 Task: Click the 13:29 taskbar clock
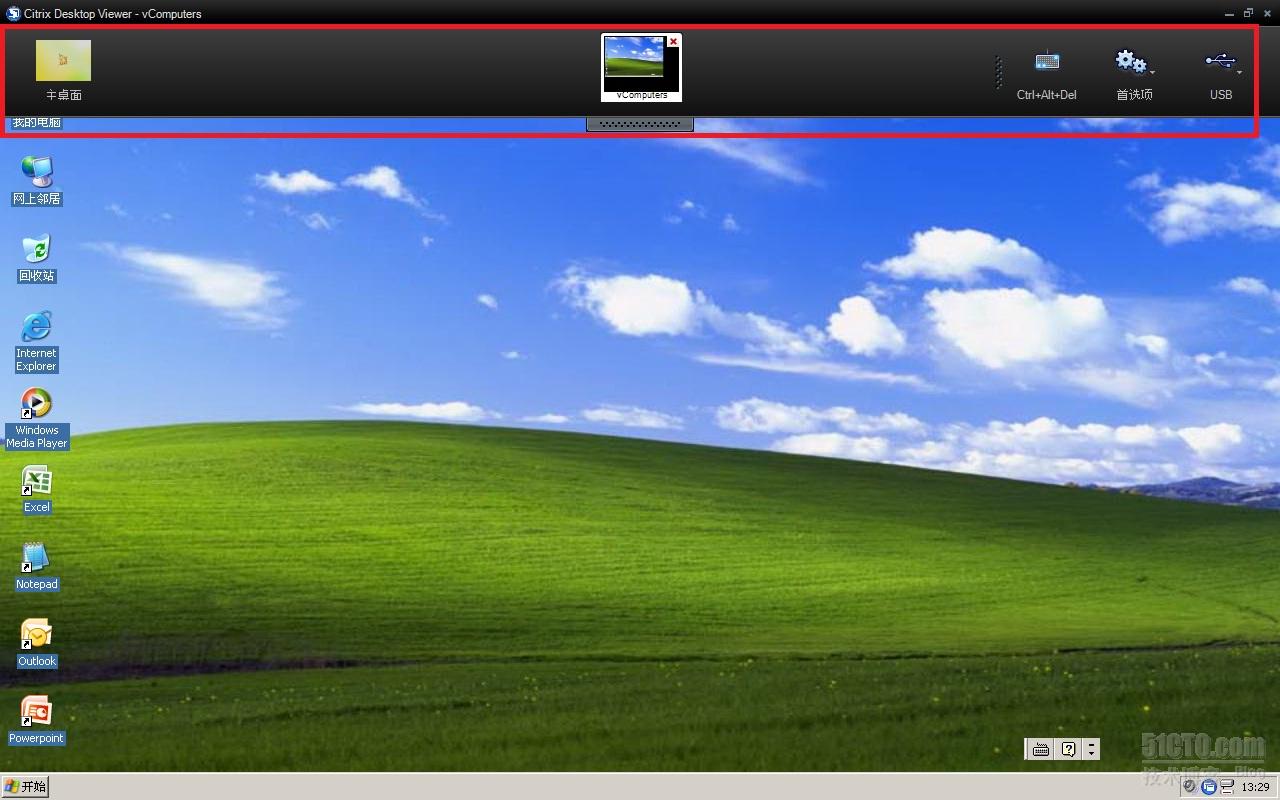point(1255,788)
